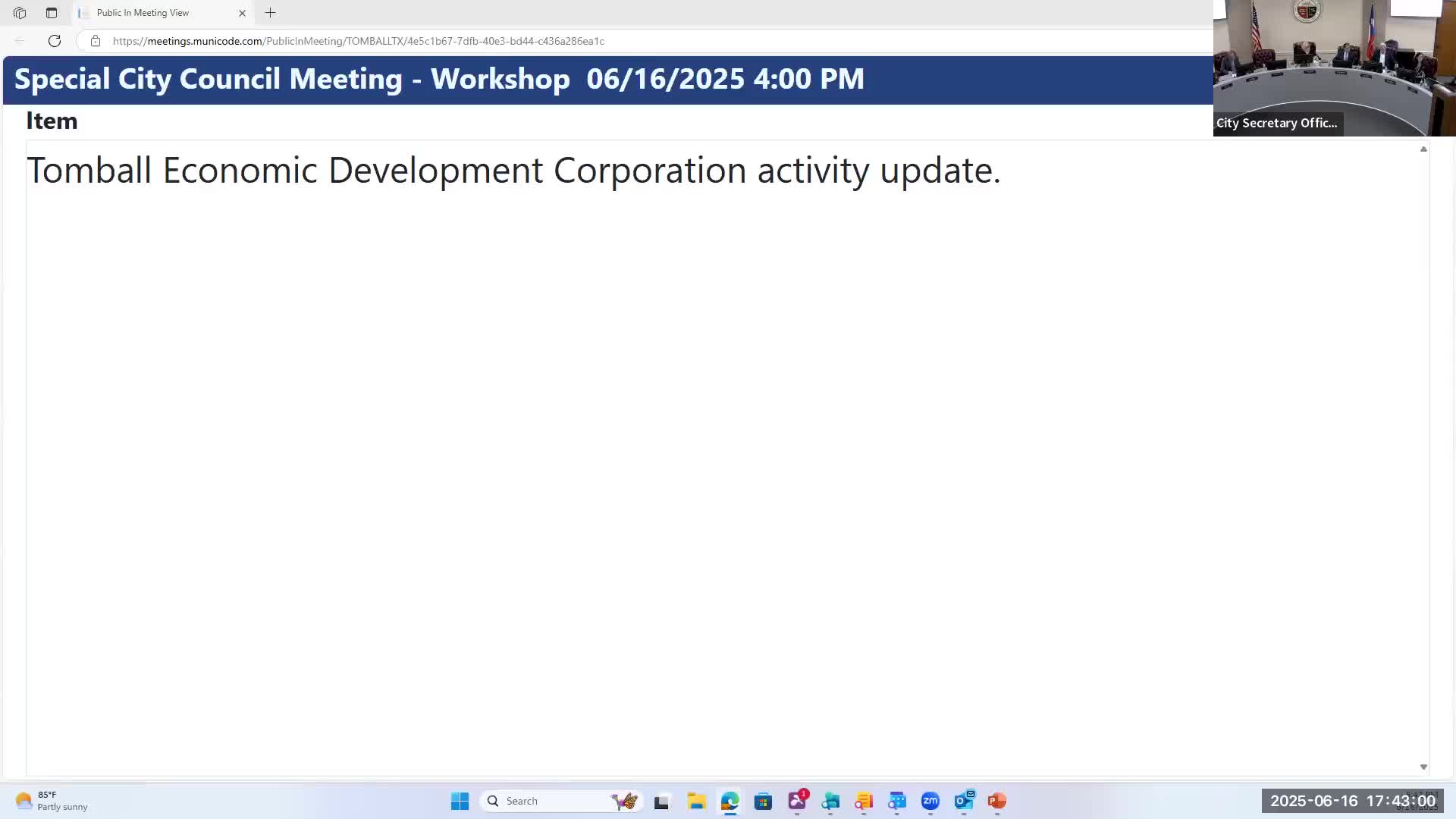Open the Windows Start menu
This screenshot has height=819, width=1456.
[460, 801]
